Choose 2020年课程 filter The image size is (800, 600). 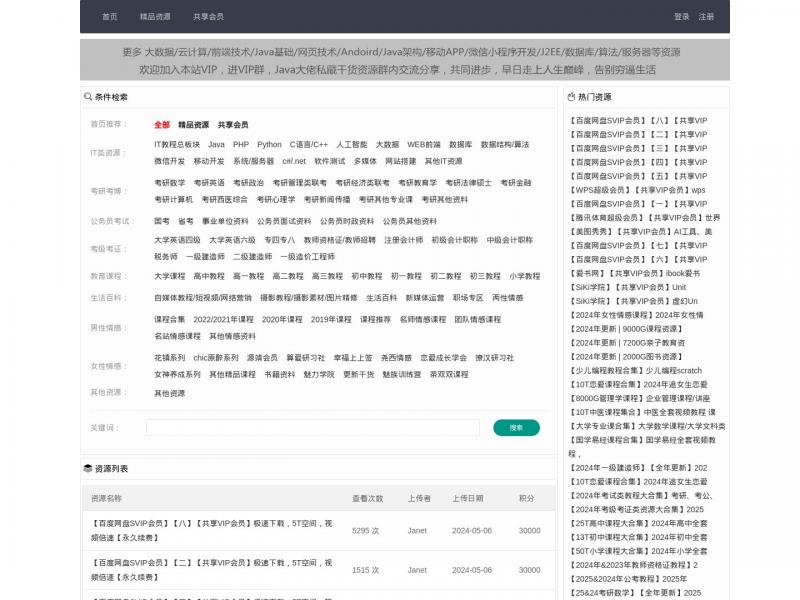(282, 319)
